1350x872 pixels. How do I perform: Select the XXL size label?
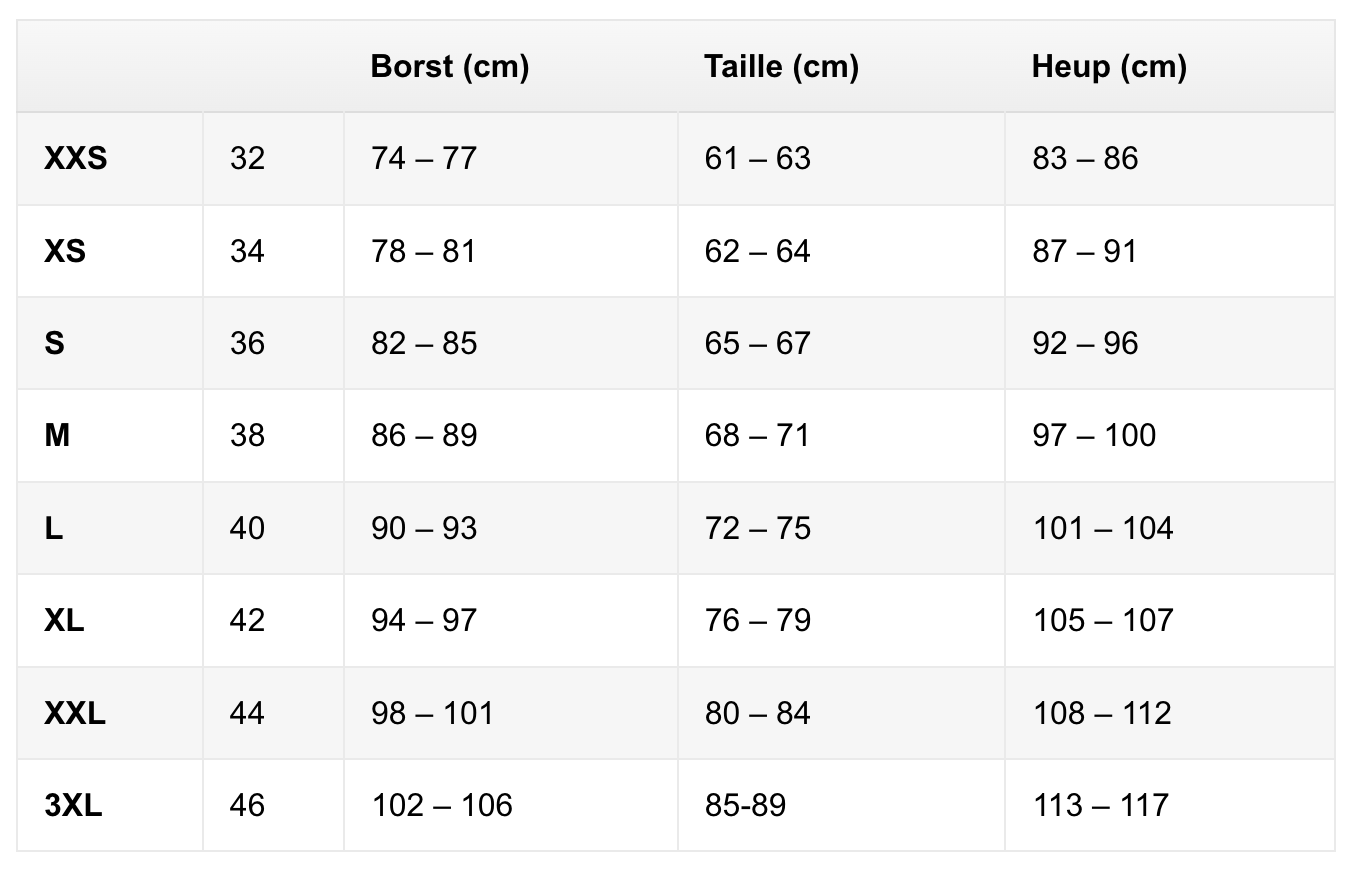75,713
